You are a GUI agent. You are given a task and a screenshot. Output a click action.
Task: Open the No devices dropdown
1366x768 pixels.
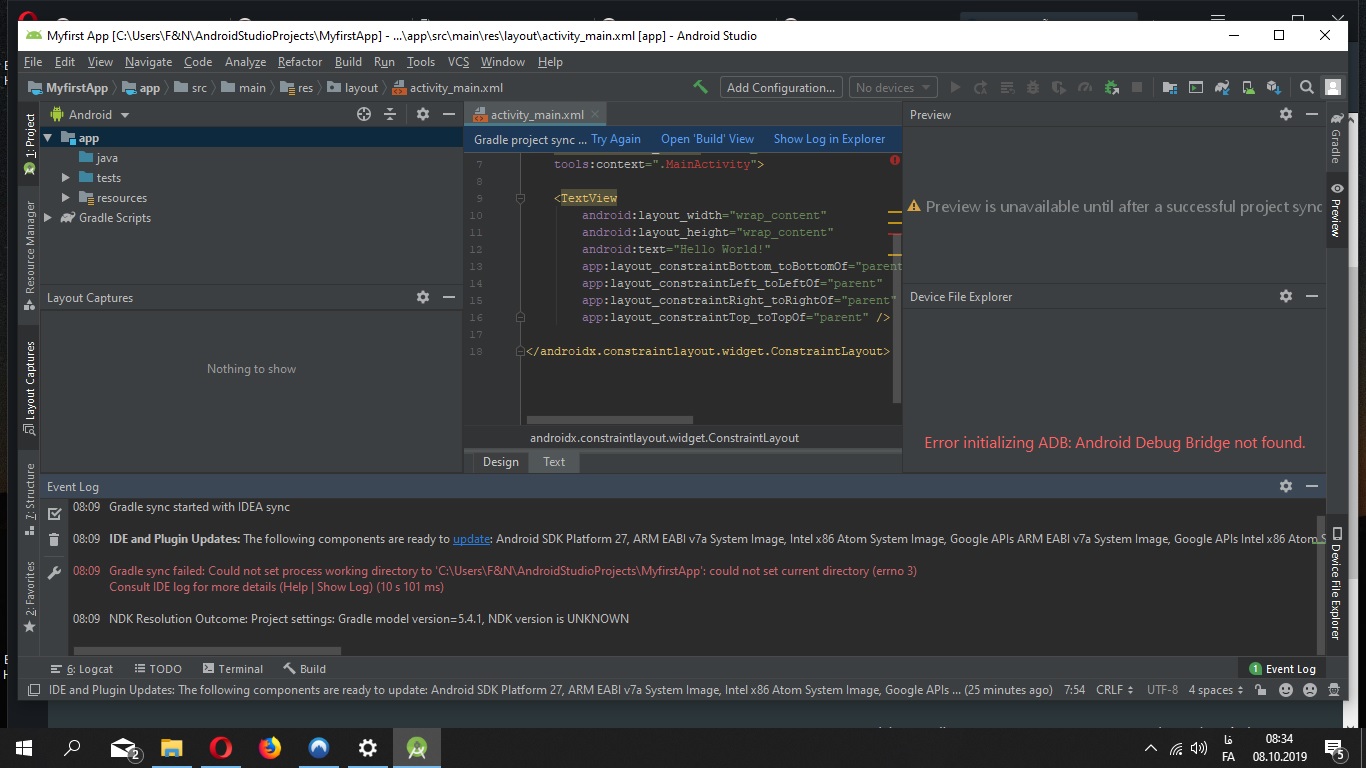[x=893, y=88]
